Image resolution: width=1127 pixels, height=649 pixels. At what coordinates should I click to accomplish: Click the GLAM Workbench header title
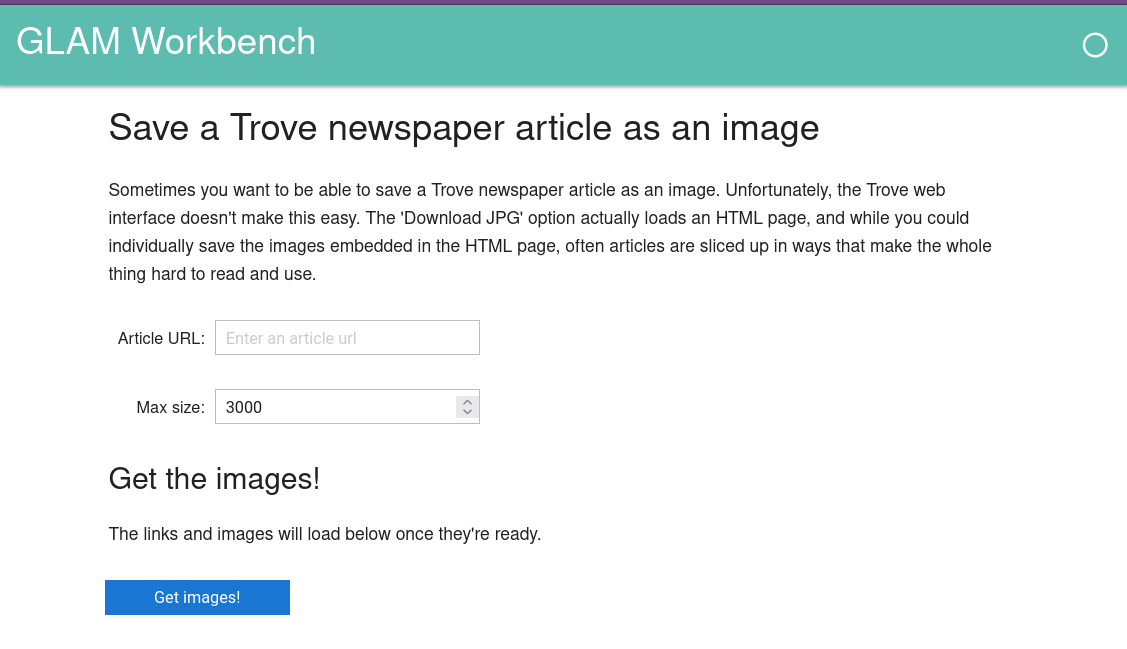click(x=166, y=42)
